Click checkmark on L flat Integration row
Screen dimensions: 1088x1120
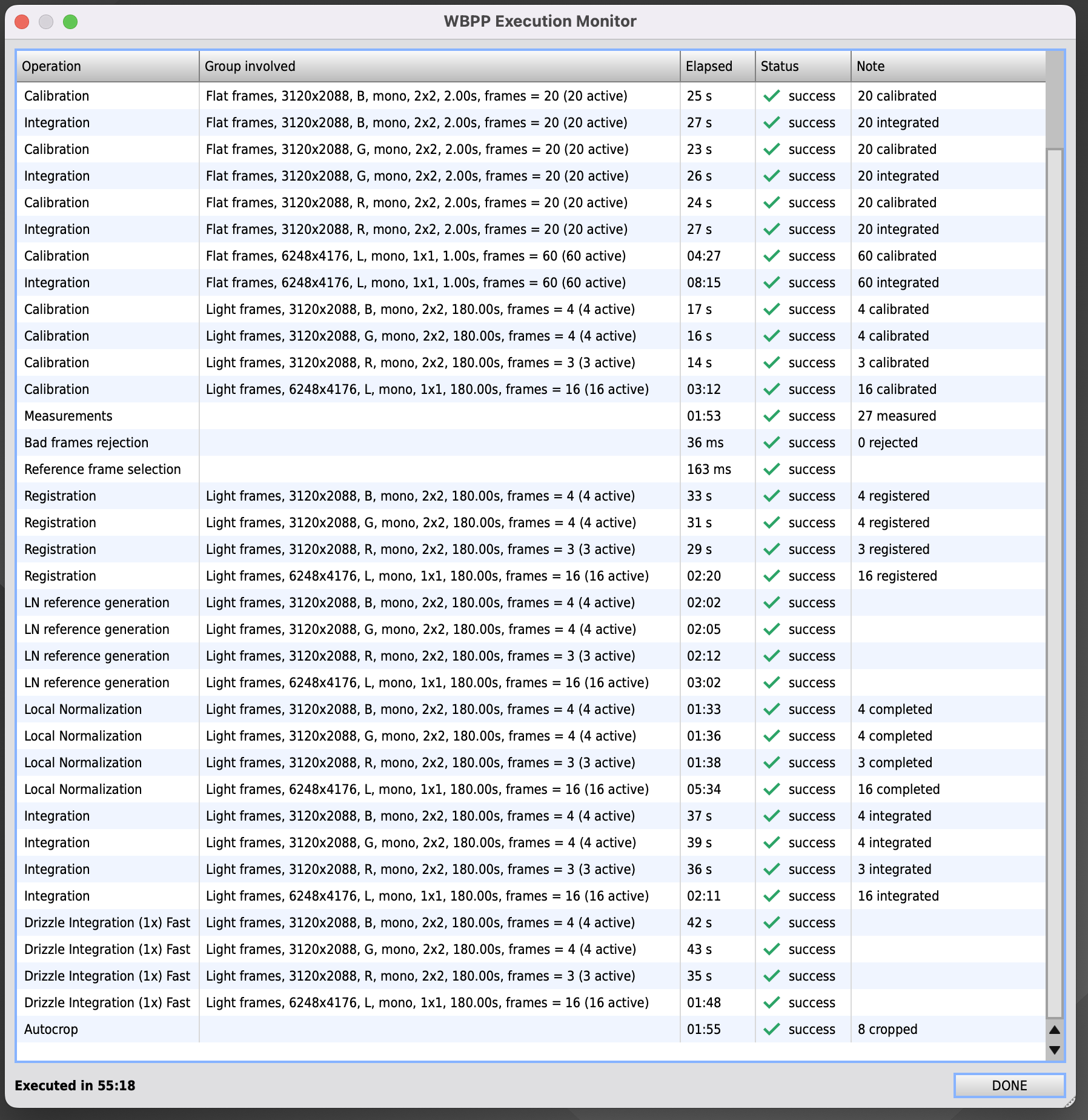(x=771, y=282)
